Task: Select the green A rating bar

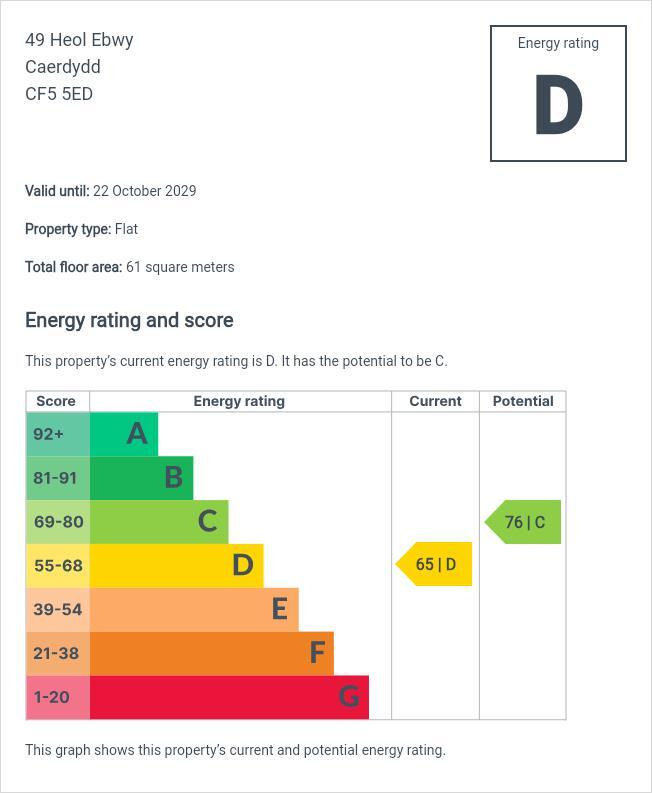Action: point(124,434)
